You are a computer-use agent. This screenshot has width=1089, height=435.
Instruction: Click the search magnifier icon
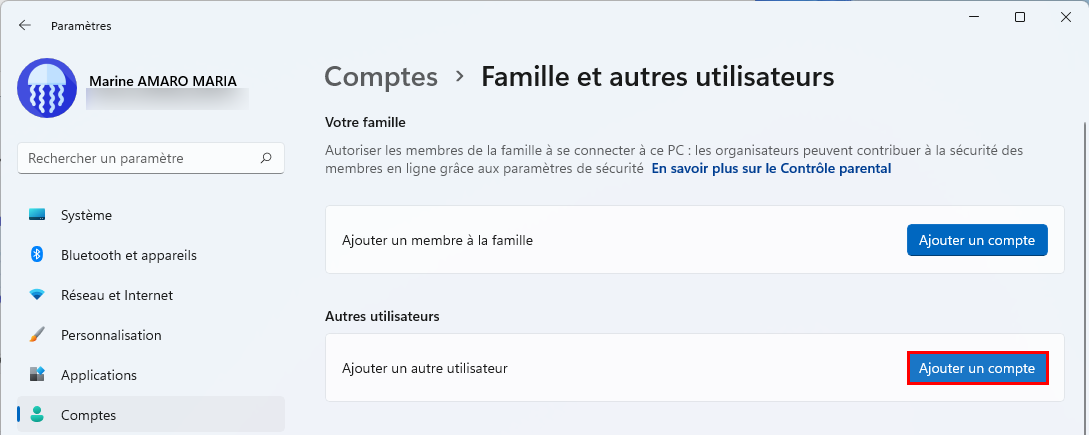[x=266, y=158]
